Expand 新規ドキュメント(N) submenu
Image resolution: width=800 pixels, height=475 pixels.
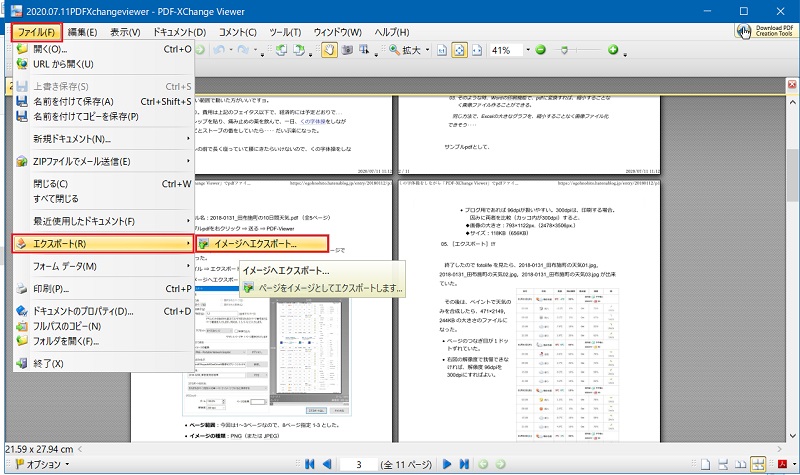[103, 139]
